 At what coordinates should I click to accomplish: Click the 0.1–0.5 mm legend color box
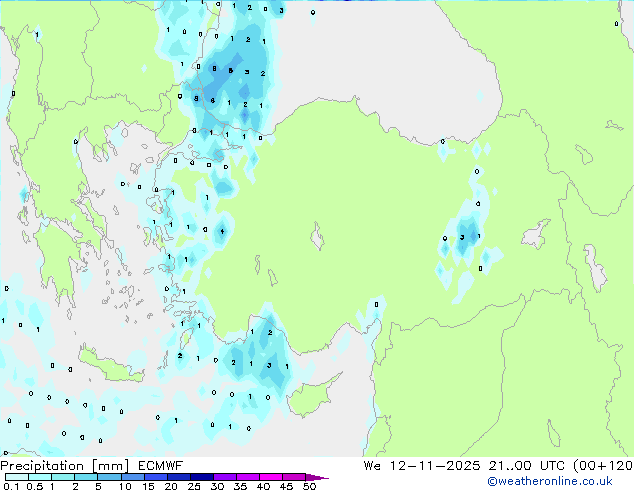pos(17,477)
